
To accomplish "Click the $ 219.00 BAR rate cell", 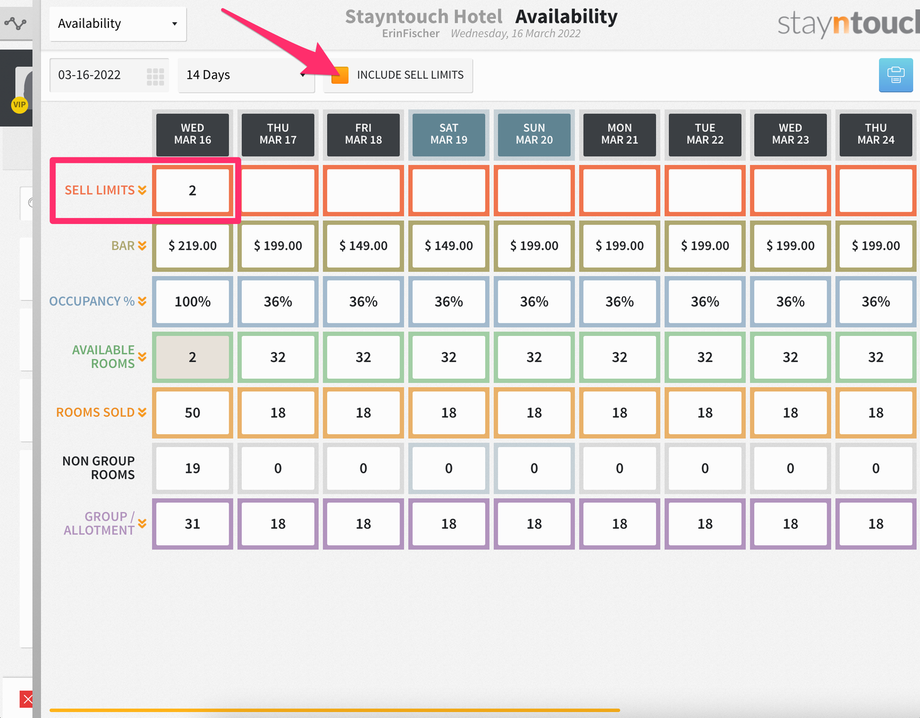I will (192, 246).
